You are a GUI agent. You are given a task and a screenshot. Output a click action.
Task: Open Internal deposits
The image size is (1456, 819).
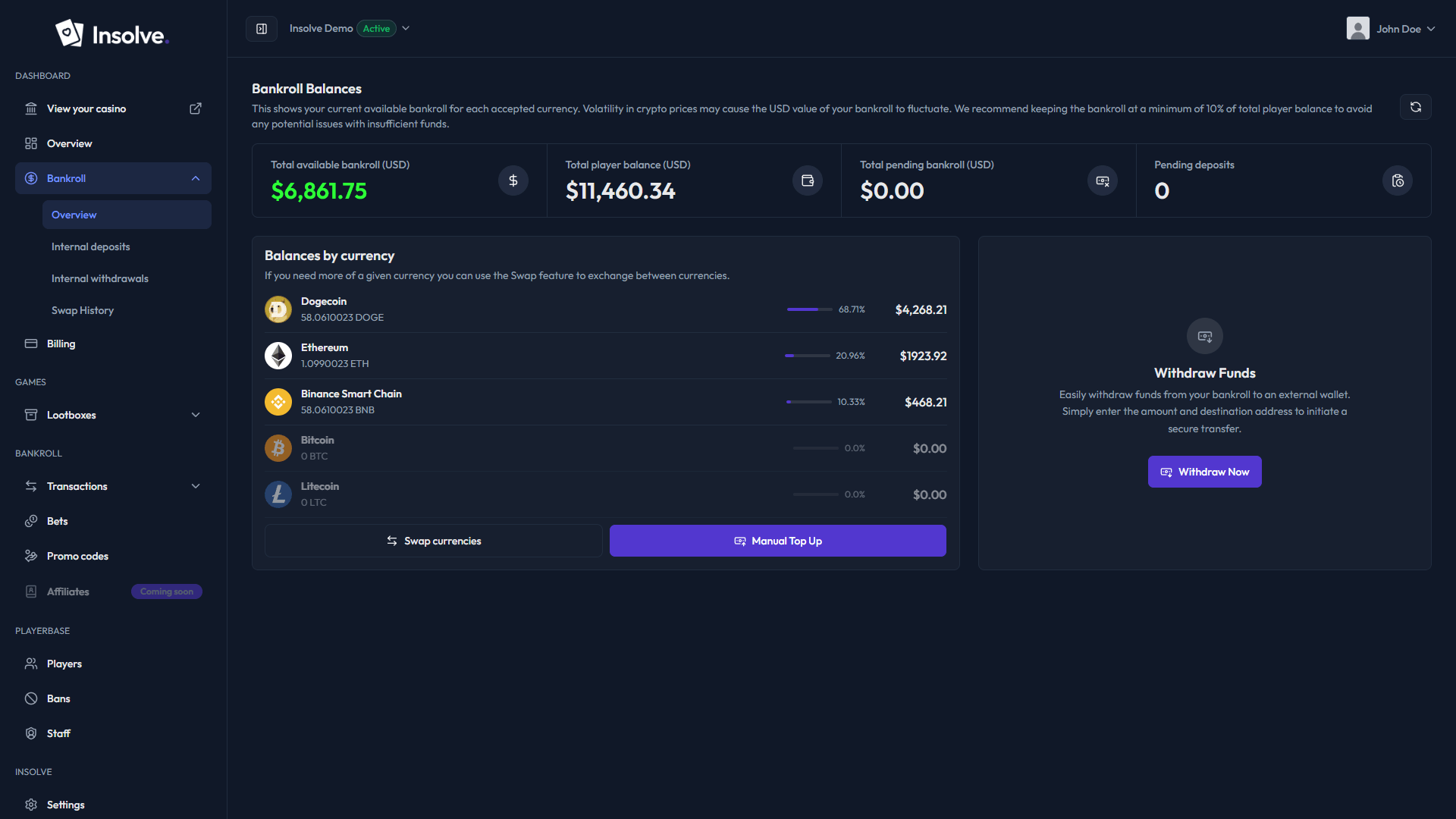tap(127, 246)
